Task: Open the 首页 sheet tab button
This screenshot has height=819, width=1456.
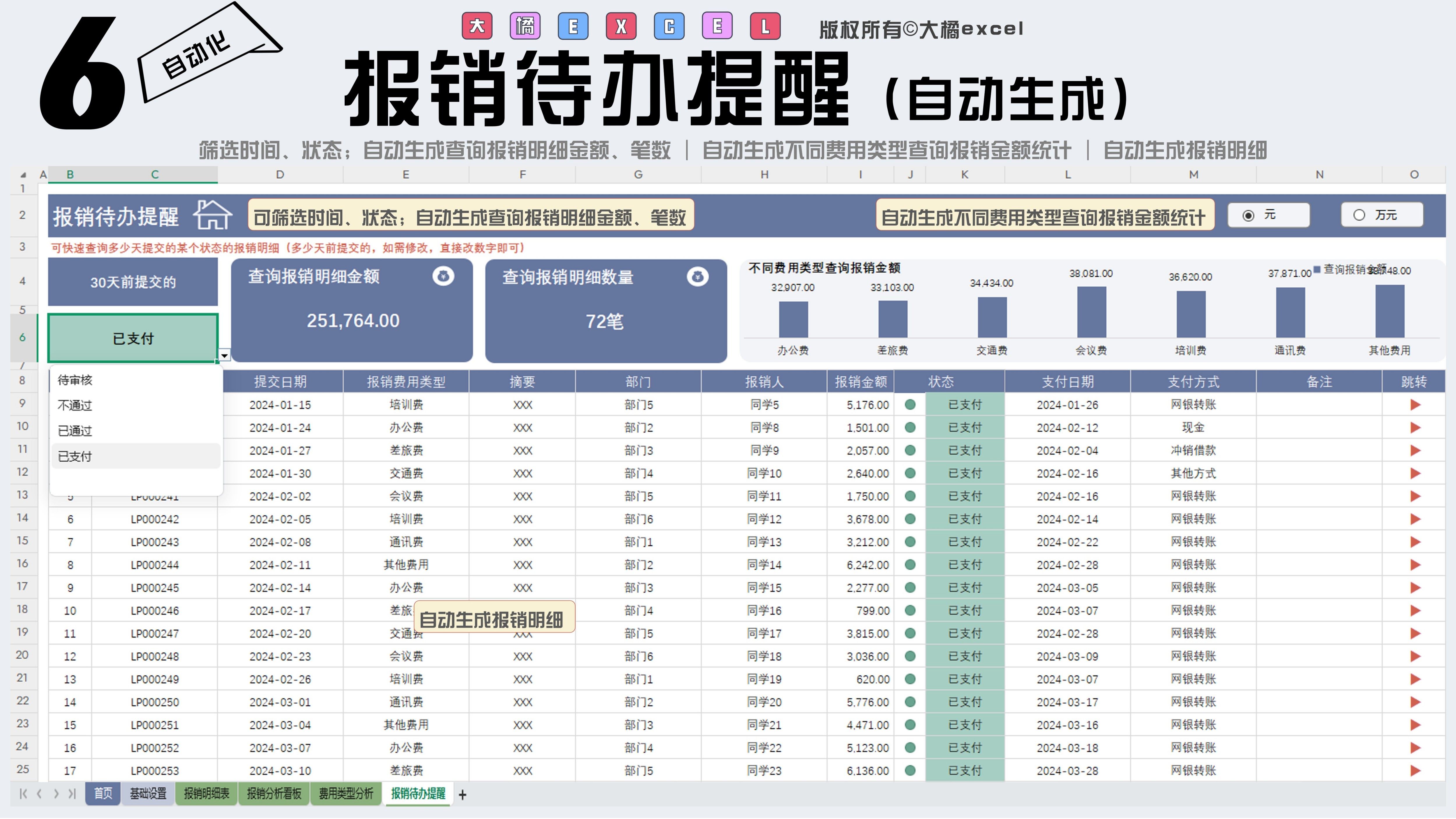Action: point(103,794)
